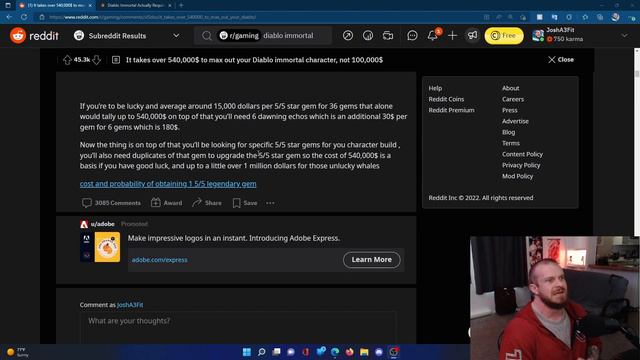Open the About footer link
This screenshot has height=360, width=640.
pyautogui.click(x=511, y=88)
